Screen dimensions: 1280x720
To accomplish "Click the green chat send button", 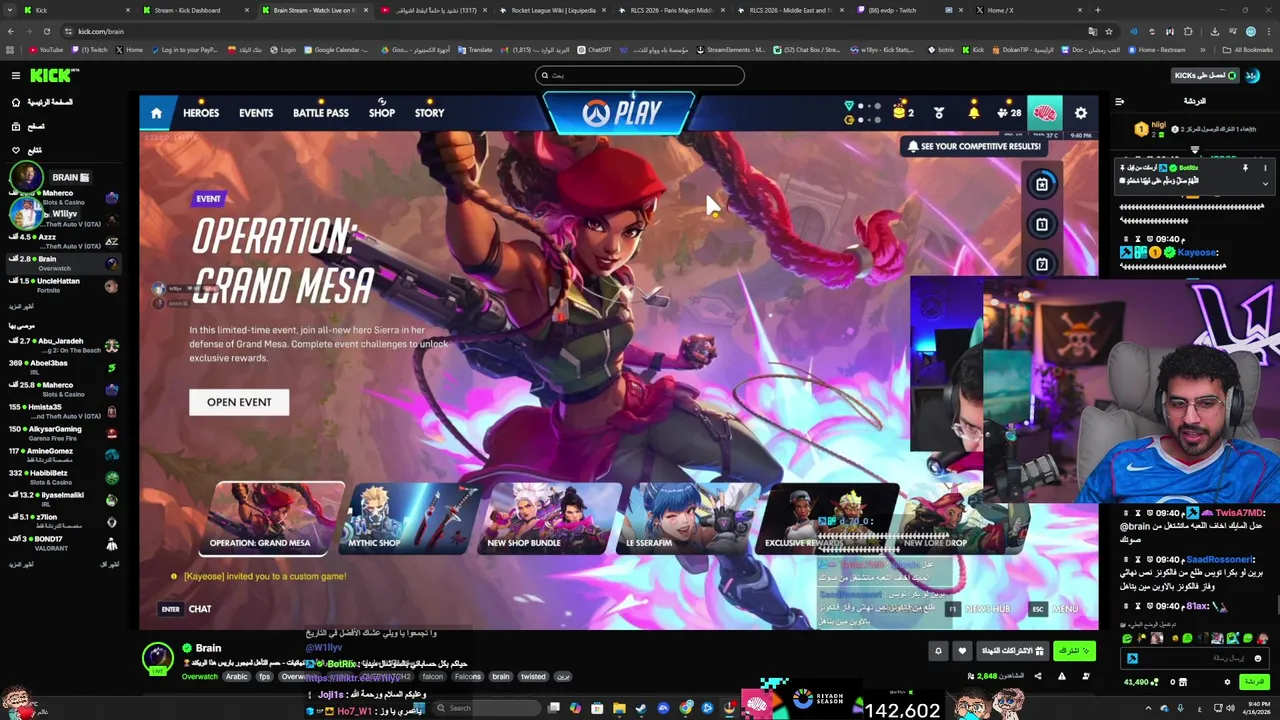I will click(x=1253, y=682).
